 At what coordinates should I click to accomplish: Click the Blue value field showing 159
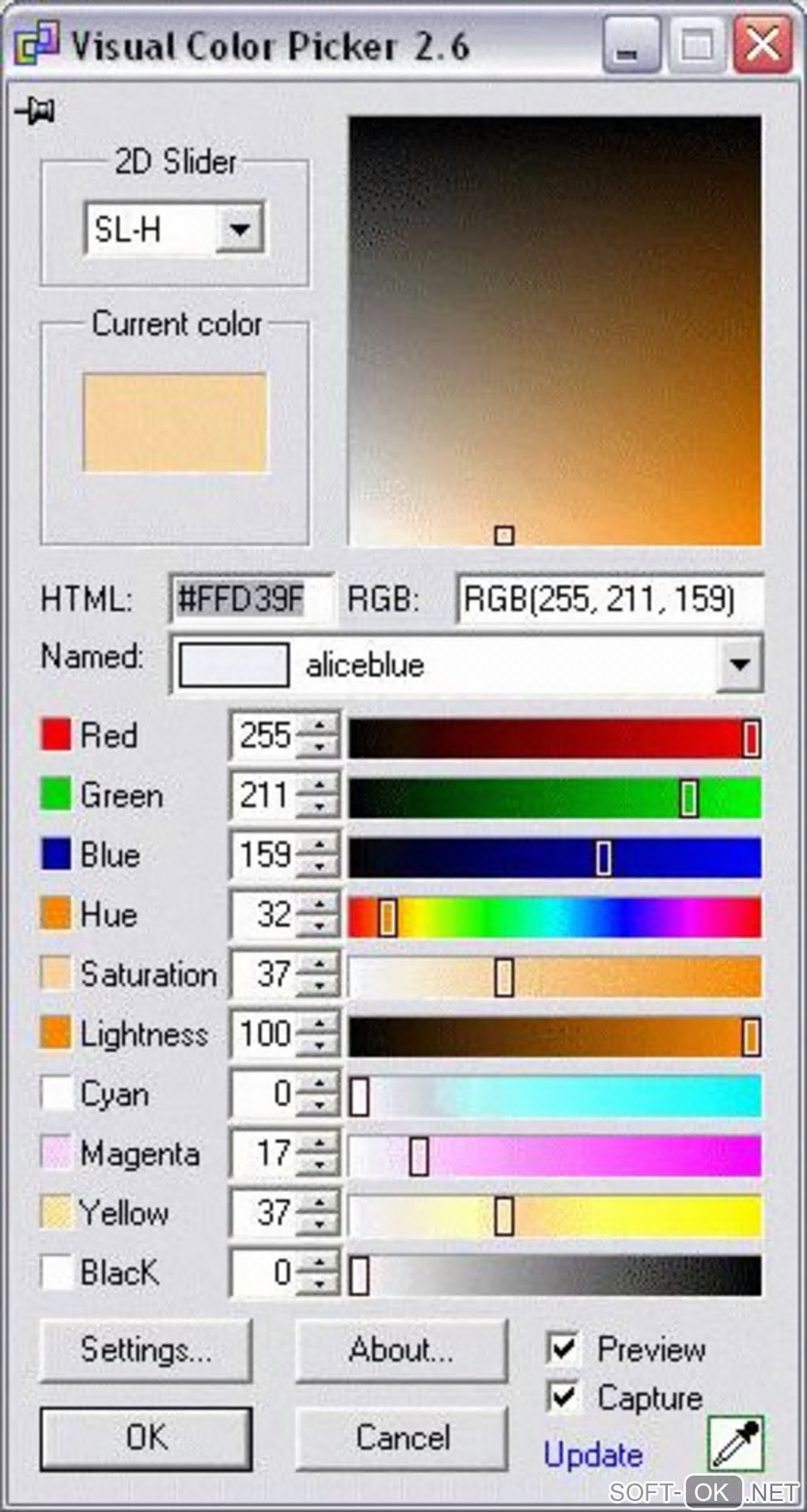264,855
